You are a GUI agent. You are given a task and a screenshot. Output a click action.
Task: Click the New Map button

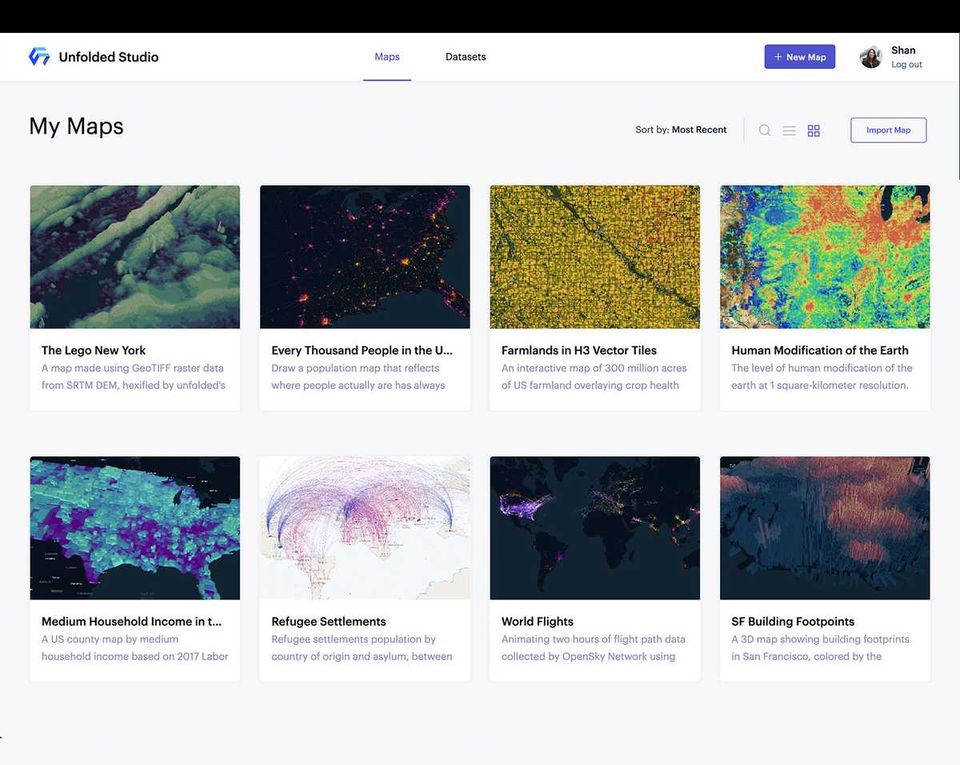(x=800, y=57)
